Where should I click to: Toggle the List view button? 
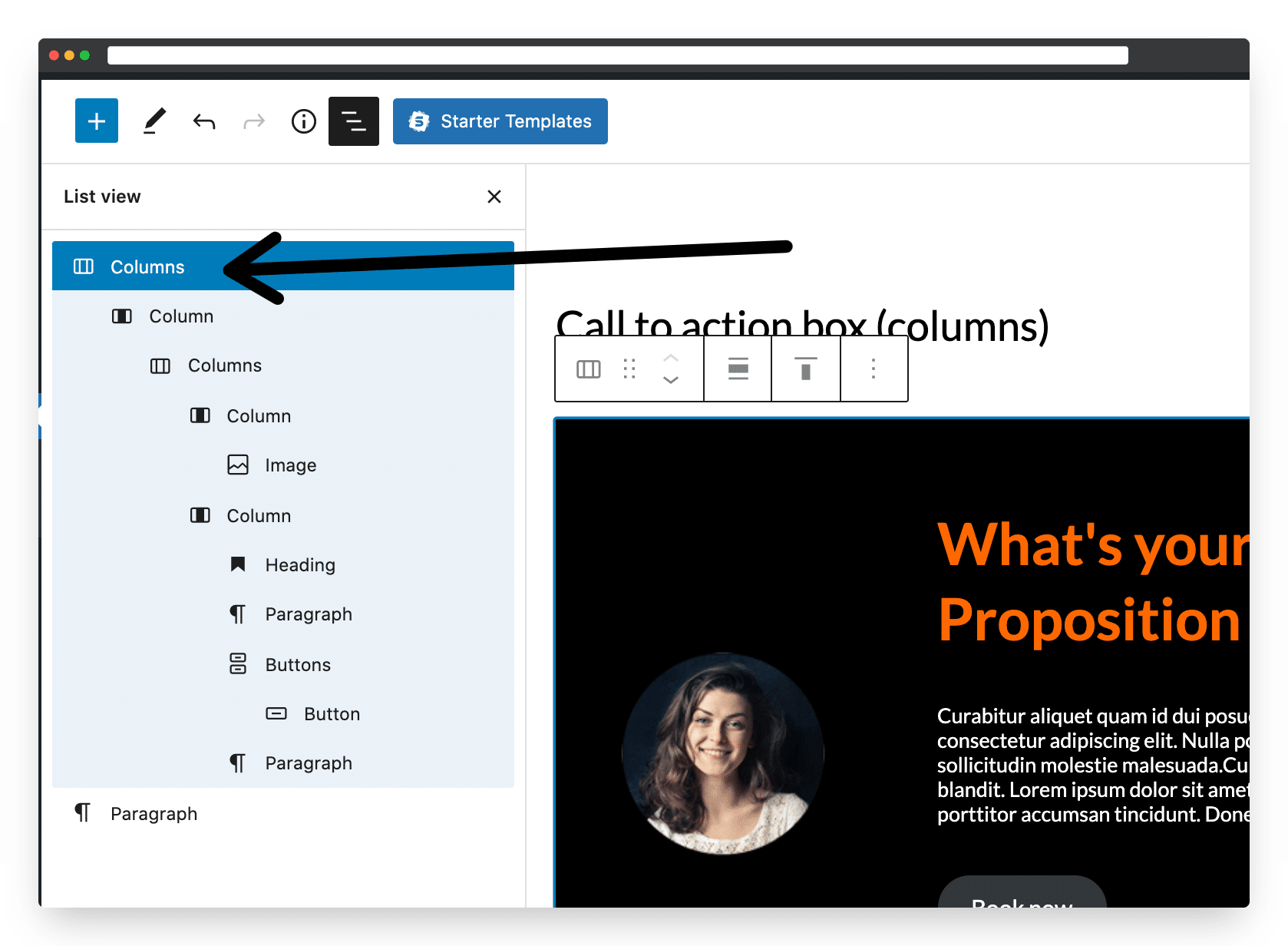[x=354, y=121]
